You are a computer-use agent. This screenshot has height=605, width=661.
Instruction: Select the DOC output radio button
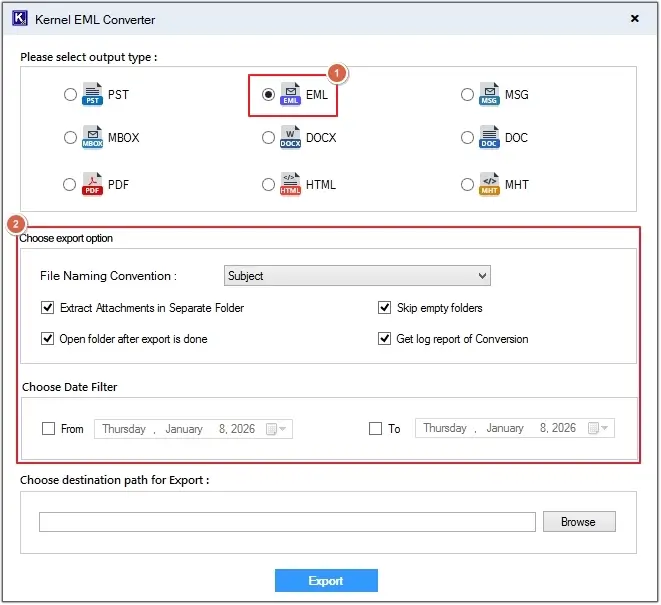click(x=467, y=137)
